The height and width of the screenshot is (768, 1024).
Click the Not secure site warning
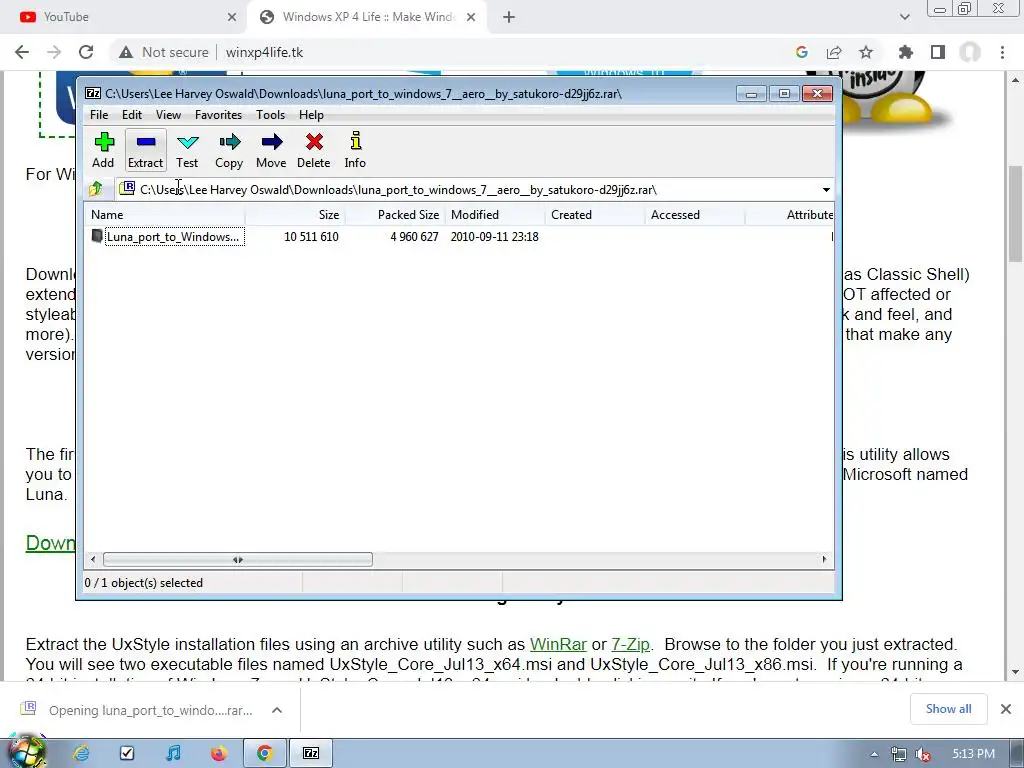click(x=163, y=52)
